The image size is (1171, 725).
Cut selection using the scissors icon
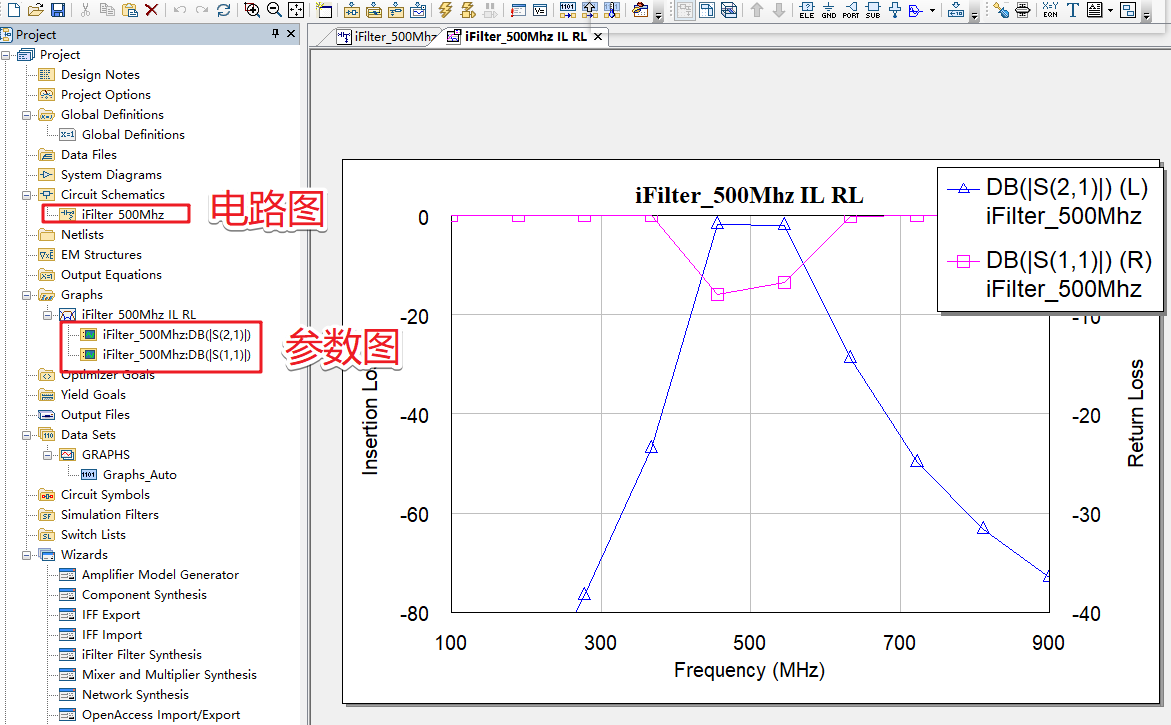click(x=85, y=10)
